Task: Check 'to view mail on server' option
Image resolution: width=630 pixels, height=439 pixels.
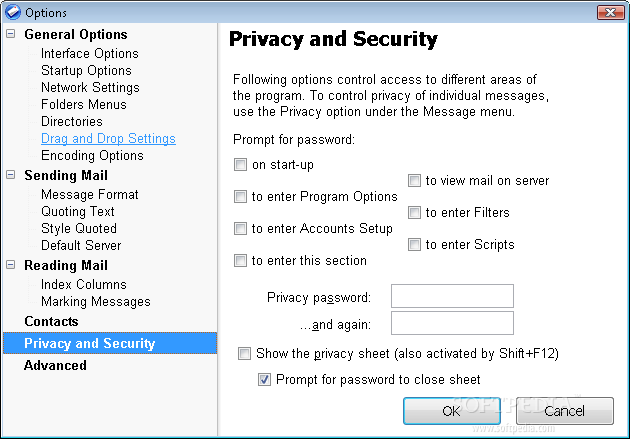Action: 414,181
